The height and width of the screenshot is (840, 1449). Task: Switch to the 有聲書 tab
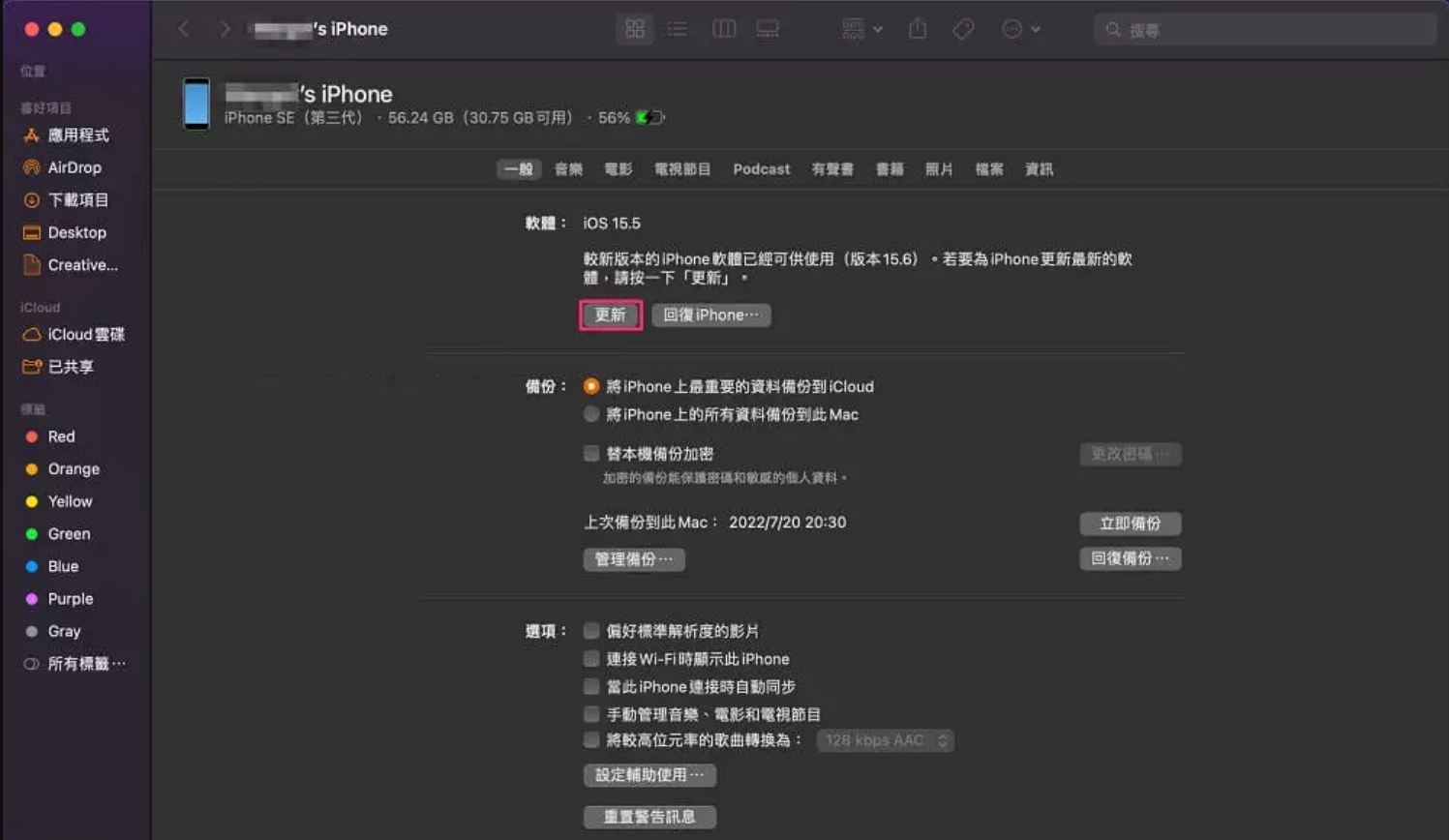(x=832, y=169)
